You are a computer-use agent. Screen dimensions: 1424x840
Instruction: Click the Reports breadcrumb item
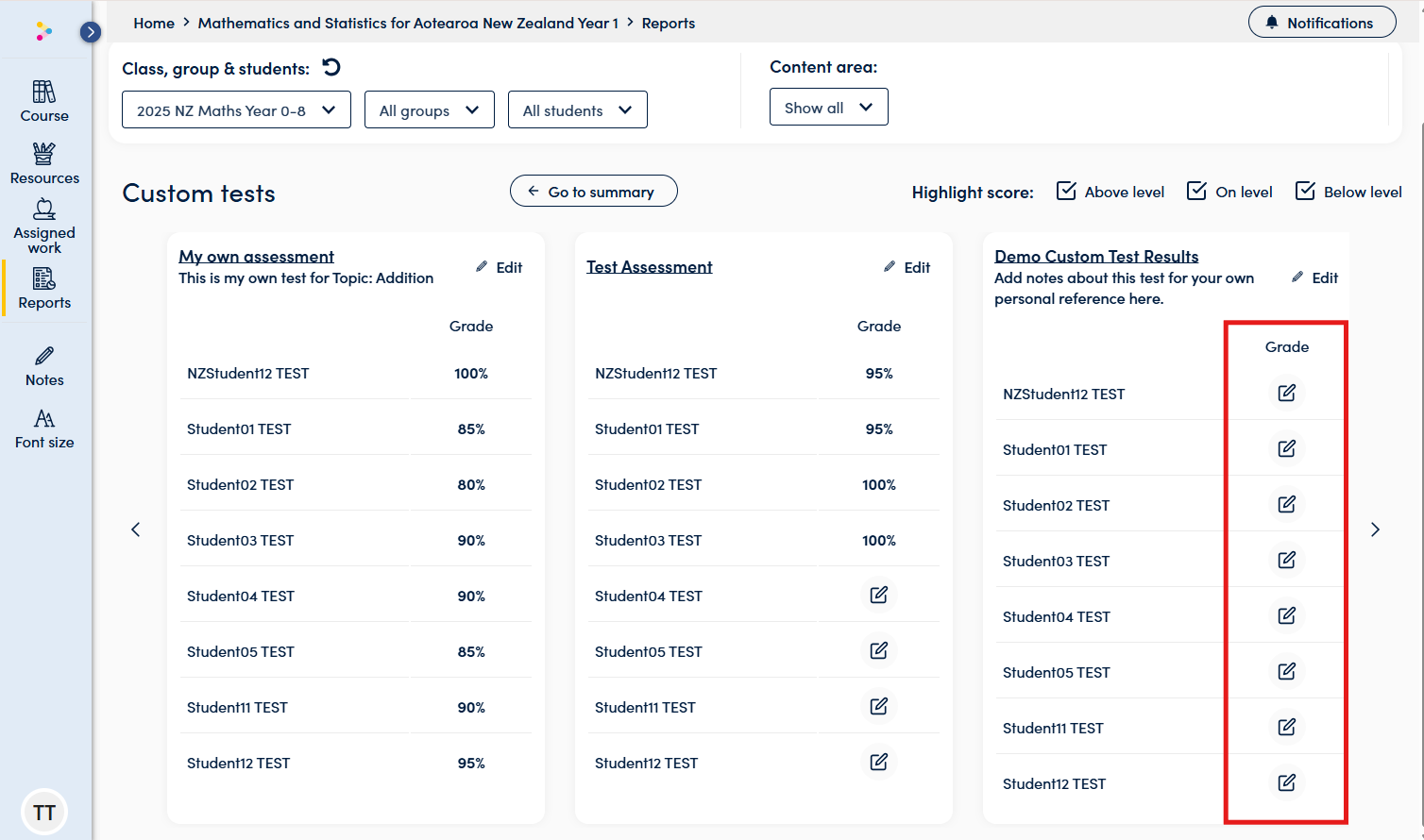pyautogui.click(x=669, y=23)
